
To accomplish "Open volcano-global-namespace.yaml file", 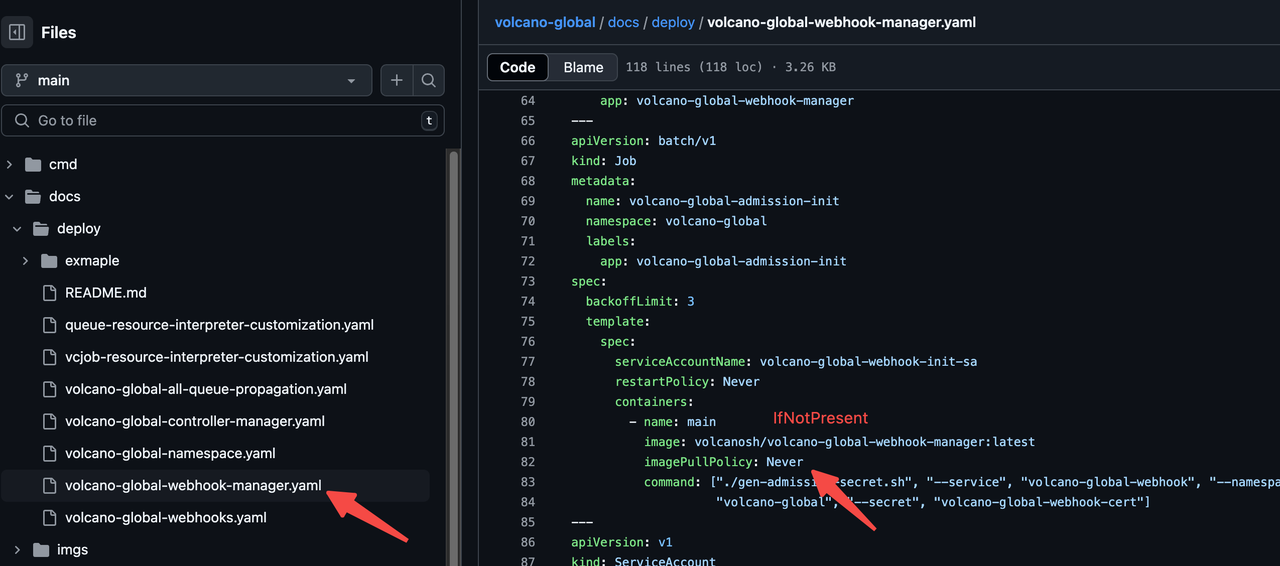I will point(170,453).
